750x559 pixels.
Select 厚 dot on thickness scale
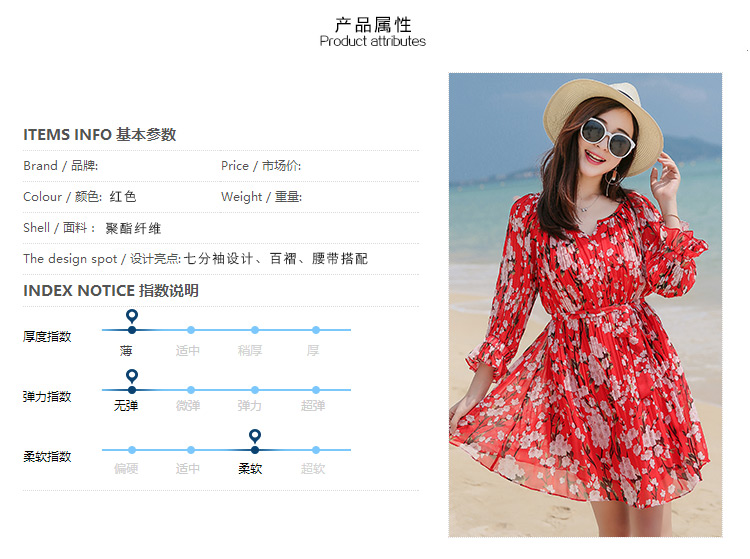316,330
